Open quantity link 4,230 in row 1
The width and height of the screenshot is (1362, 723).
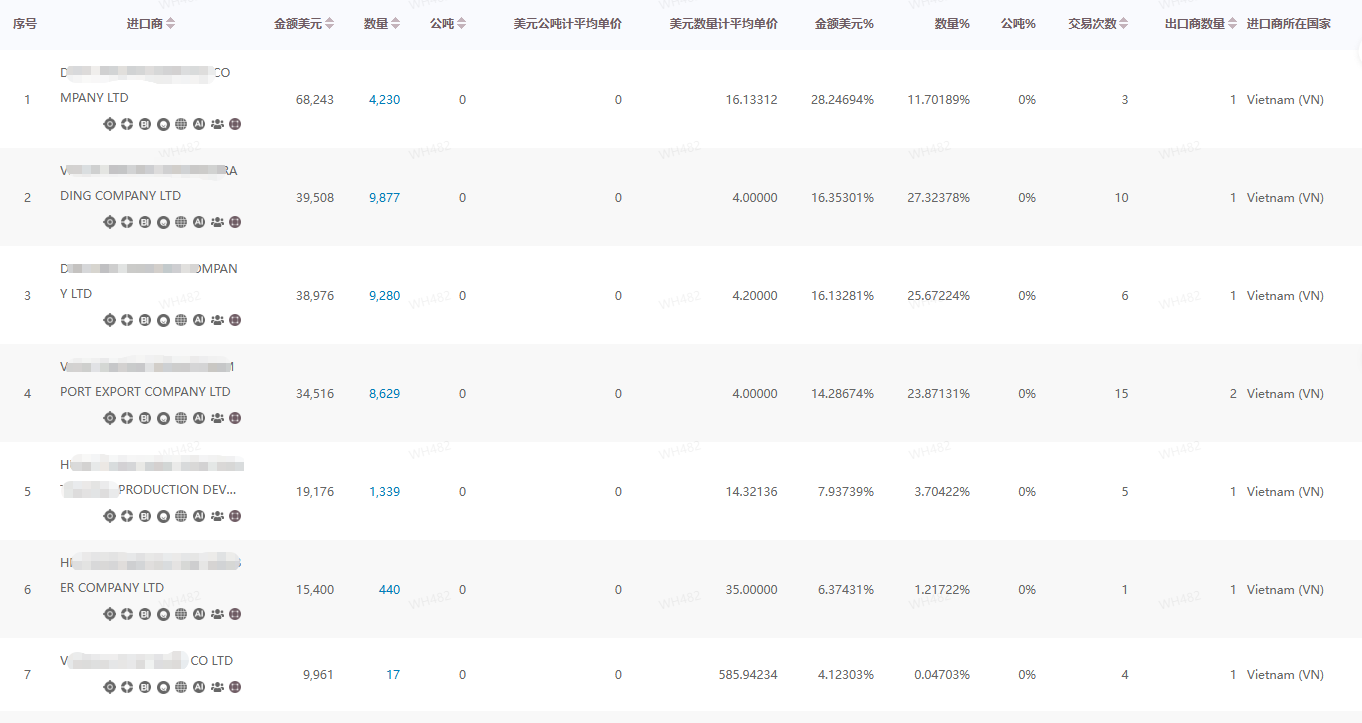pyautogui.click(x=384, y=100)
